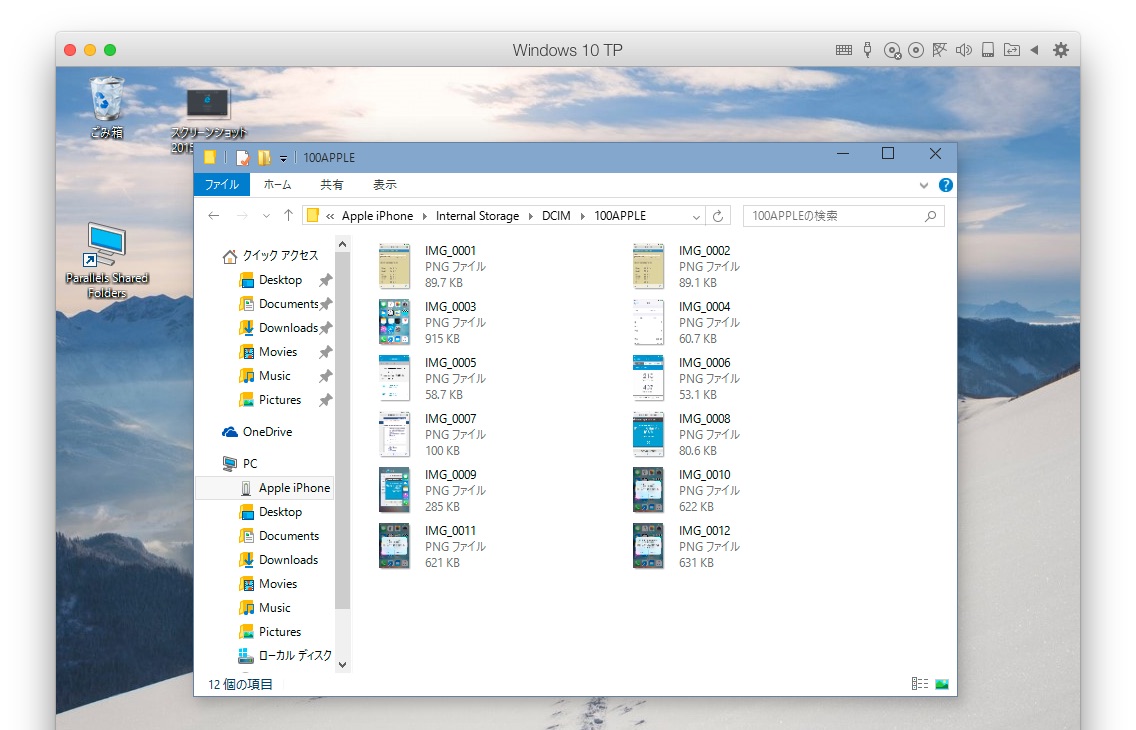1136x730 pixels.
Task: Select file name IMG_0011
Action: coord(451,530)
